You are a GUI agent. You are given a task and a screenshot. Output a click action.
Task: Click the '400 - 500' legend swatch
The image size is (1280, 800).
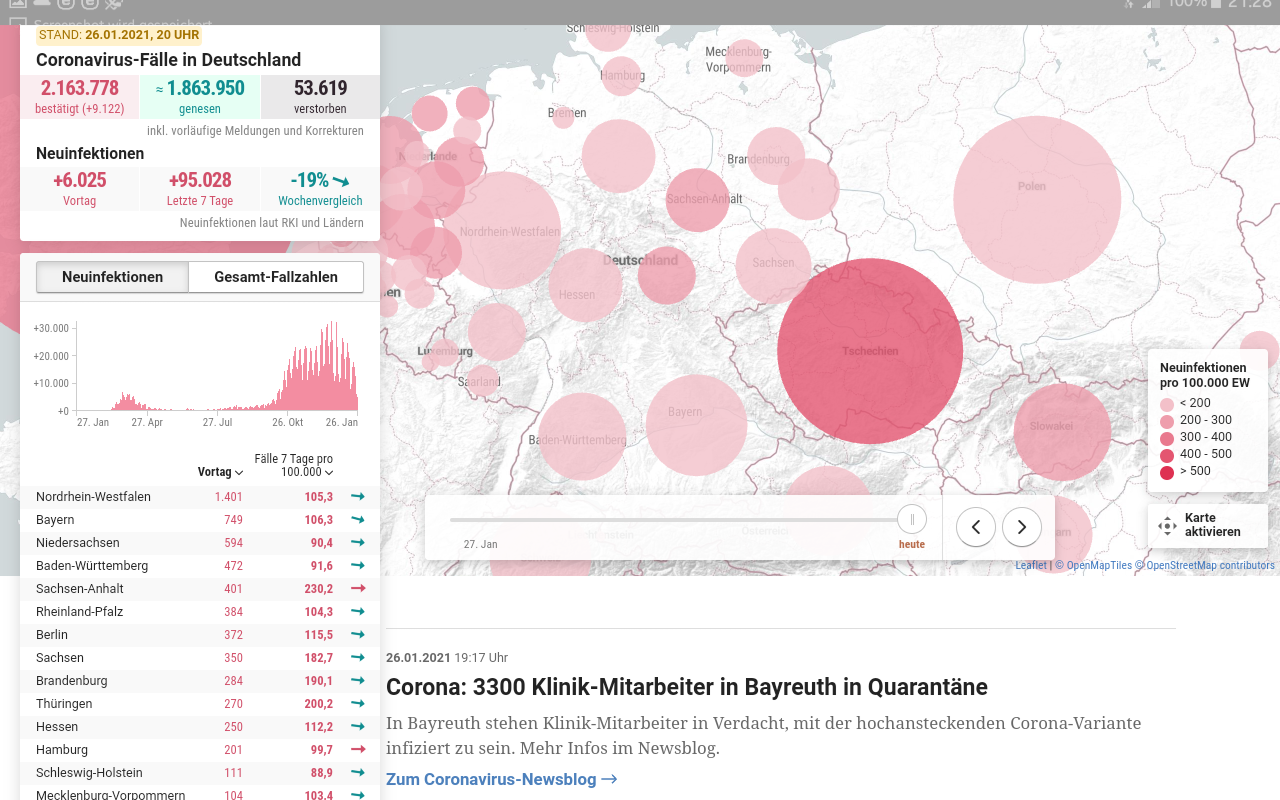pyautogui.click(x=1167, y=455)
